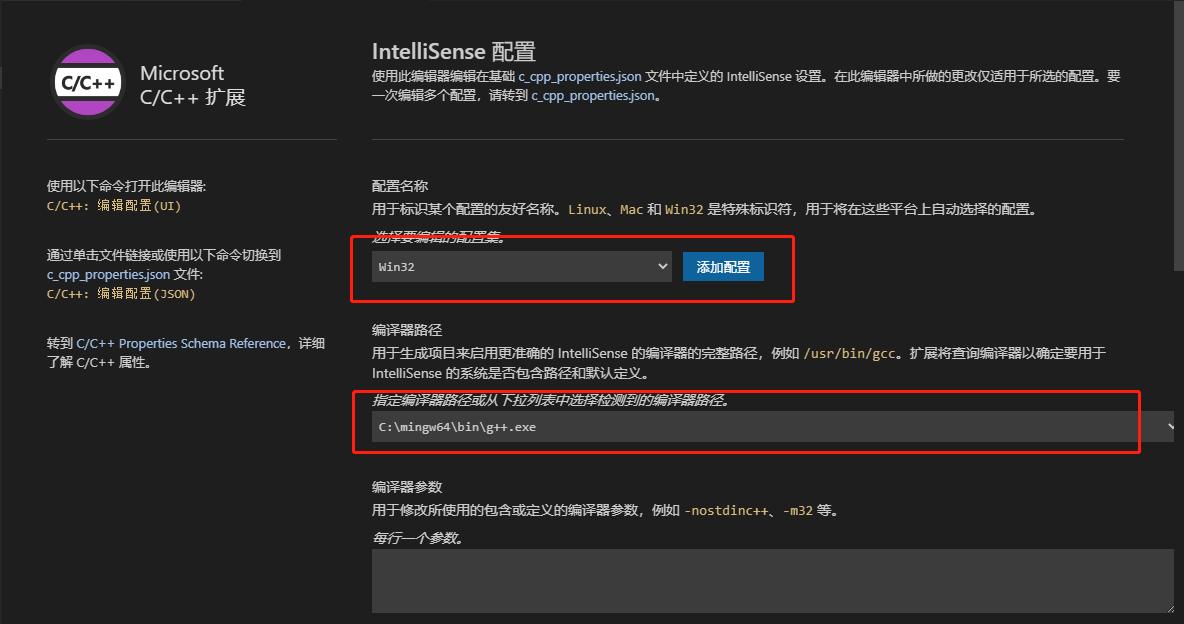This screenshot has width=1184, height=624.
Task: Click the 'Microsoft C/C++ 扩展' title text
Action: point(193,85)
